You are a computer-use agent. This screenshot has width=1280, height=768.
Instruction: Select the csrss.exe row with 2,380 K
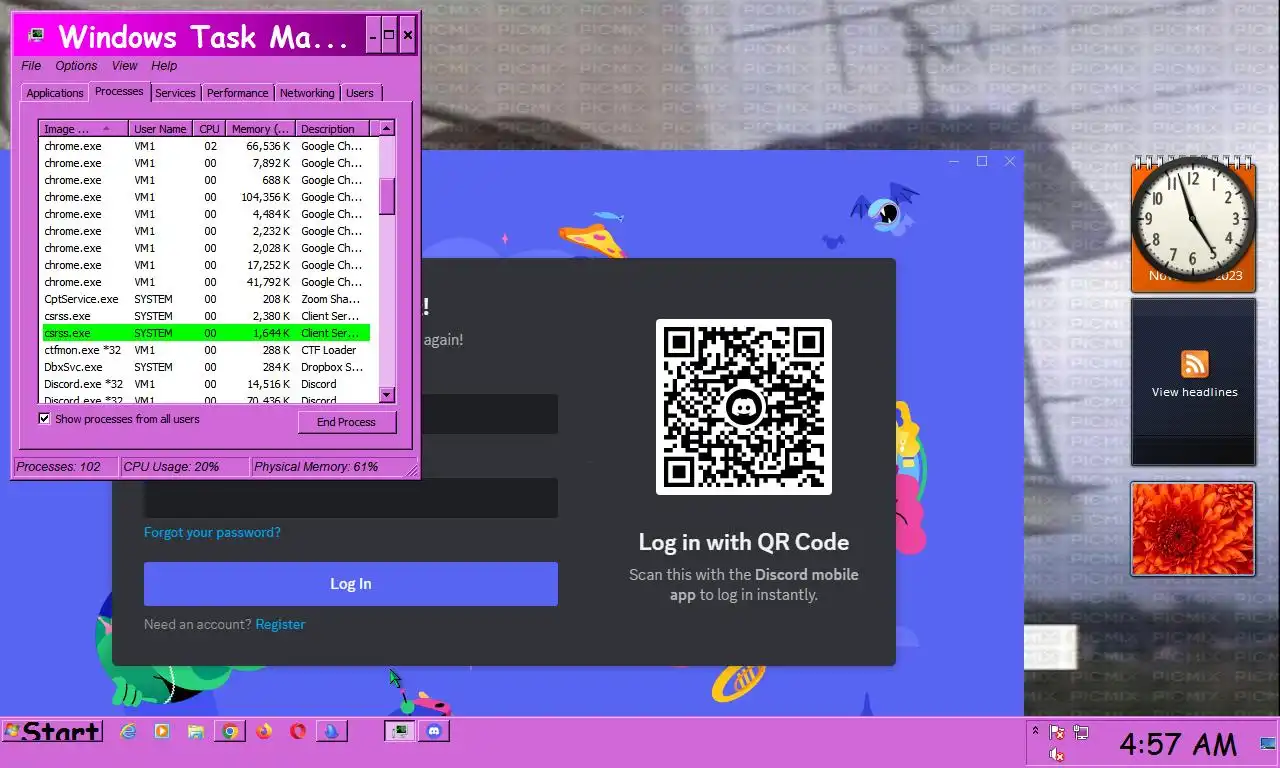pyautogui.click(x=206, y=316)
